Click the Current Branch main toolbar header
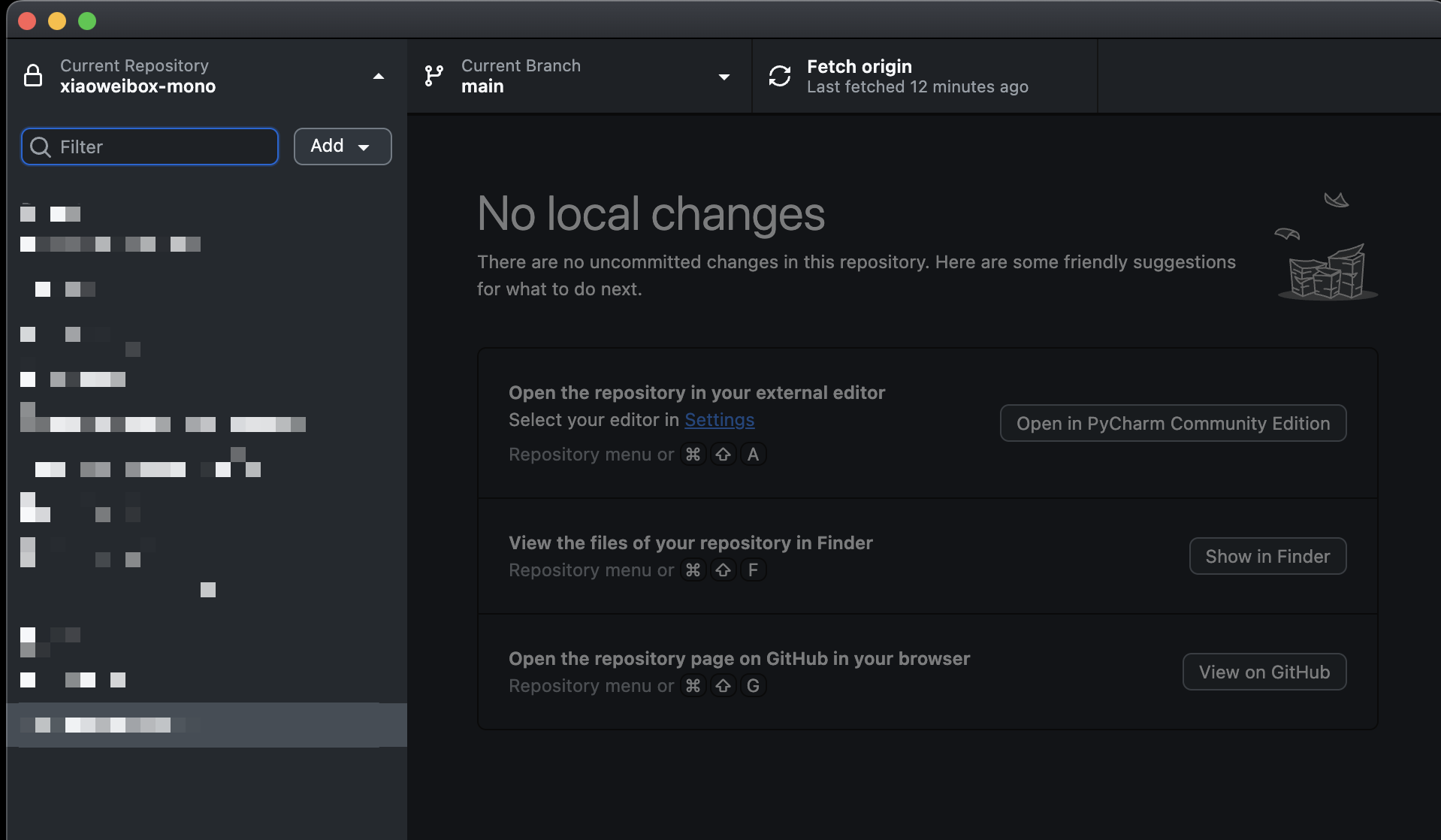 (x=579, y=75)
